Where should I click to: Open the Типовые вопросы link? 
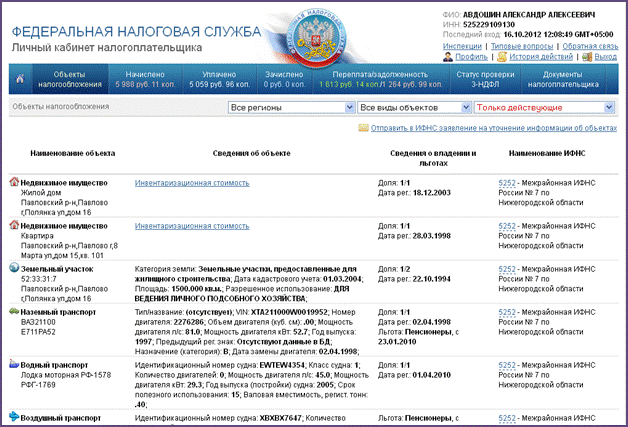(522, 46)
